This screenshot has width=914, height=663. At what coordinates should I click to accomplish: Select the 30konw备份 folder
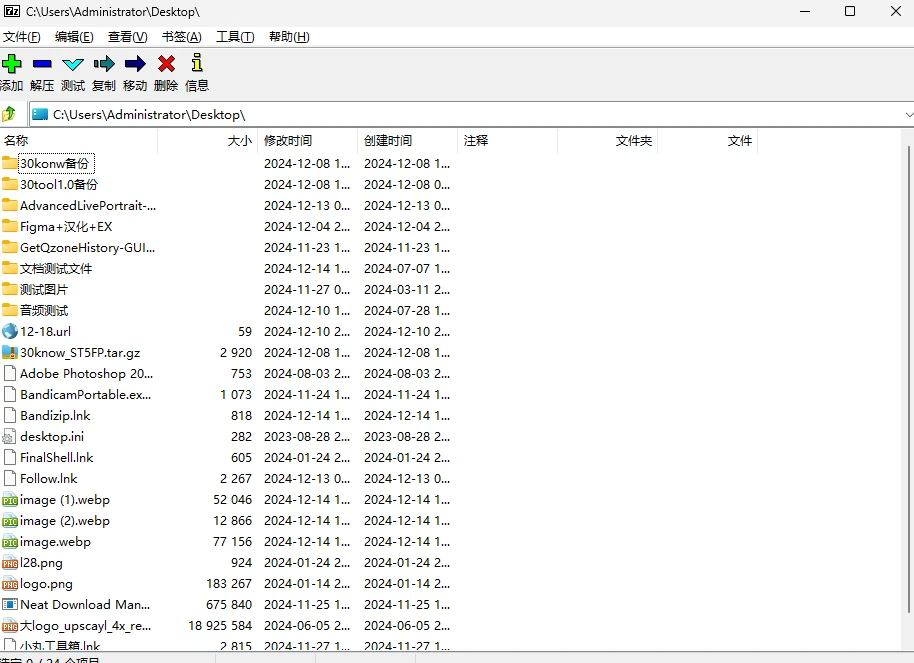coord(54,163)
